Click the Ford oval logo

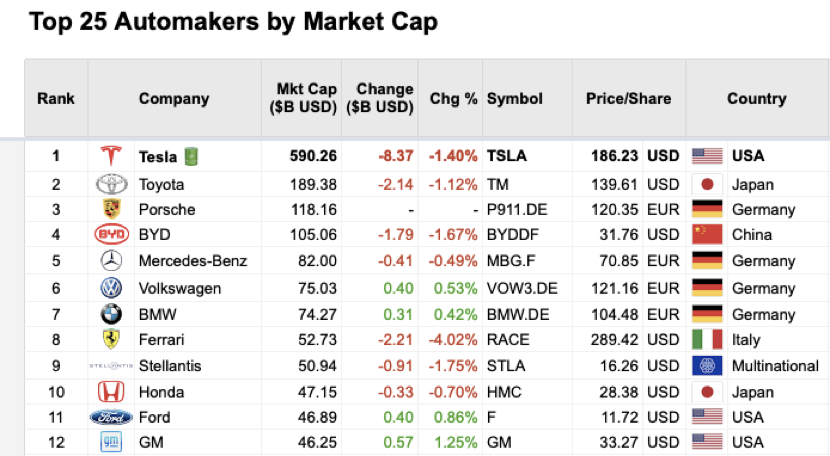pos(111,417)
